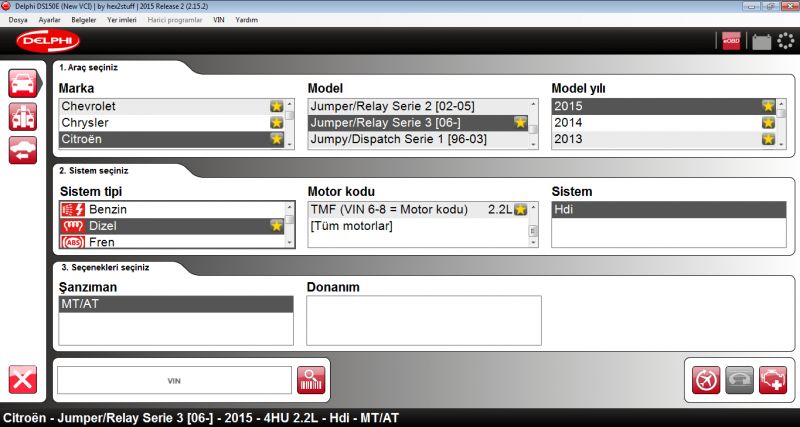Select model year 2013
Screen dimensions: 800x427
(664, 139)
